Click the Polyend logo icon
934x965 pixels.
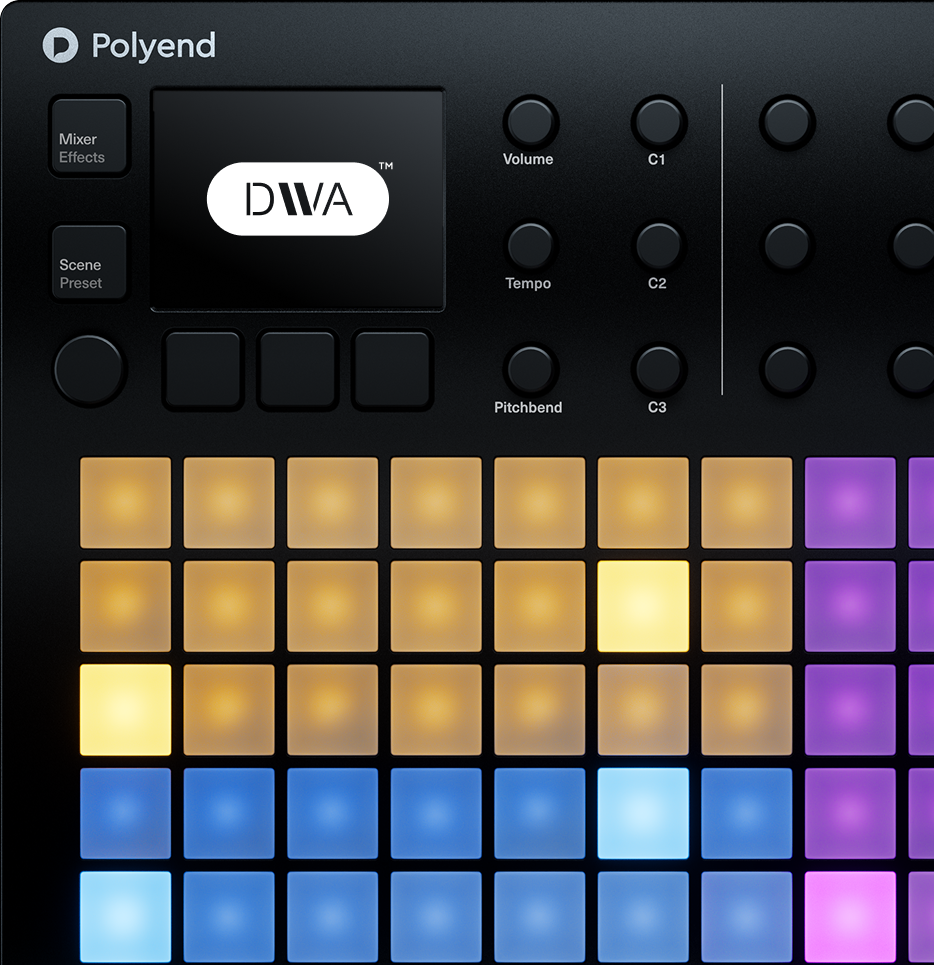tap(60, 46)
